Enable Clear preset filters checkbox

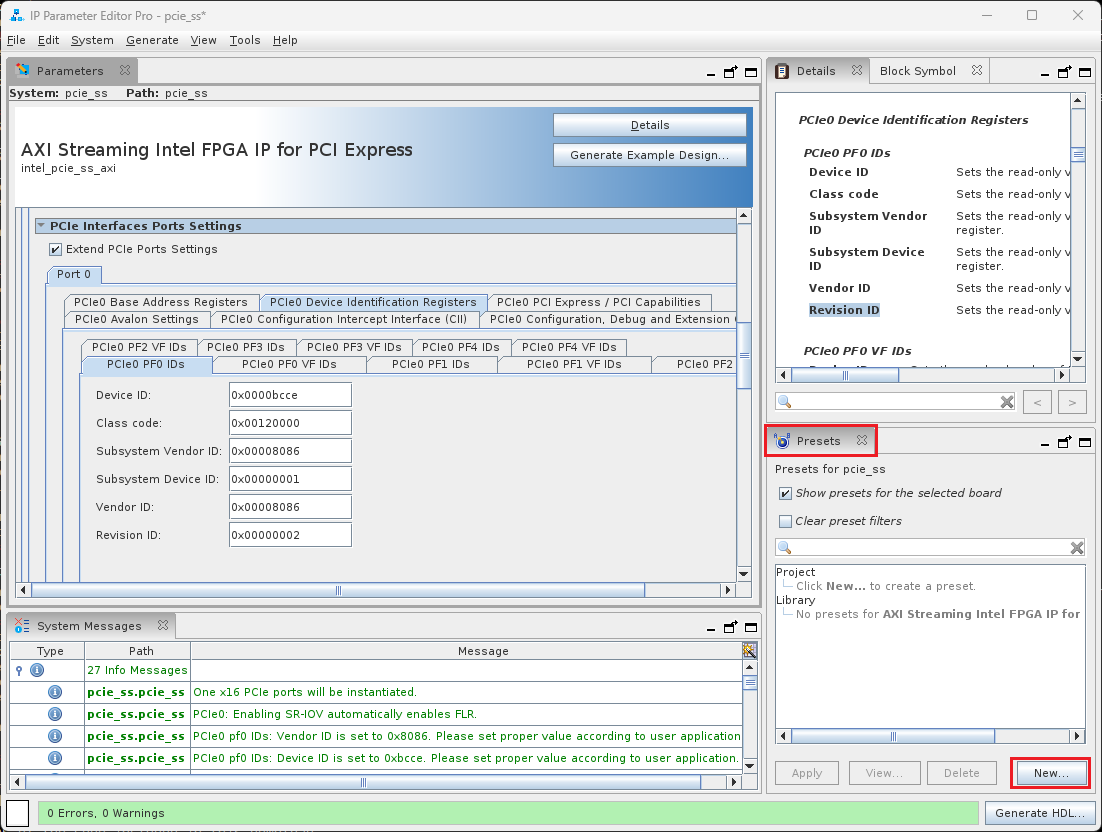pyautogui.click(x=785, y=521)
